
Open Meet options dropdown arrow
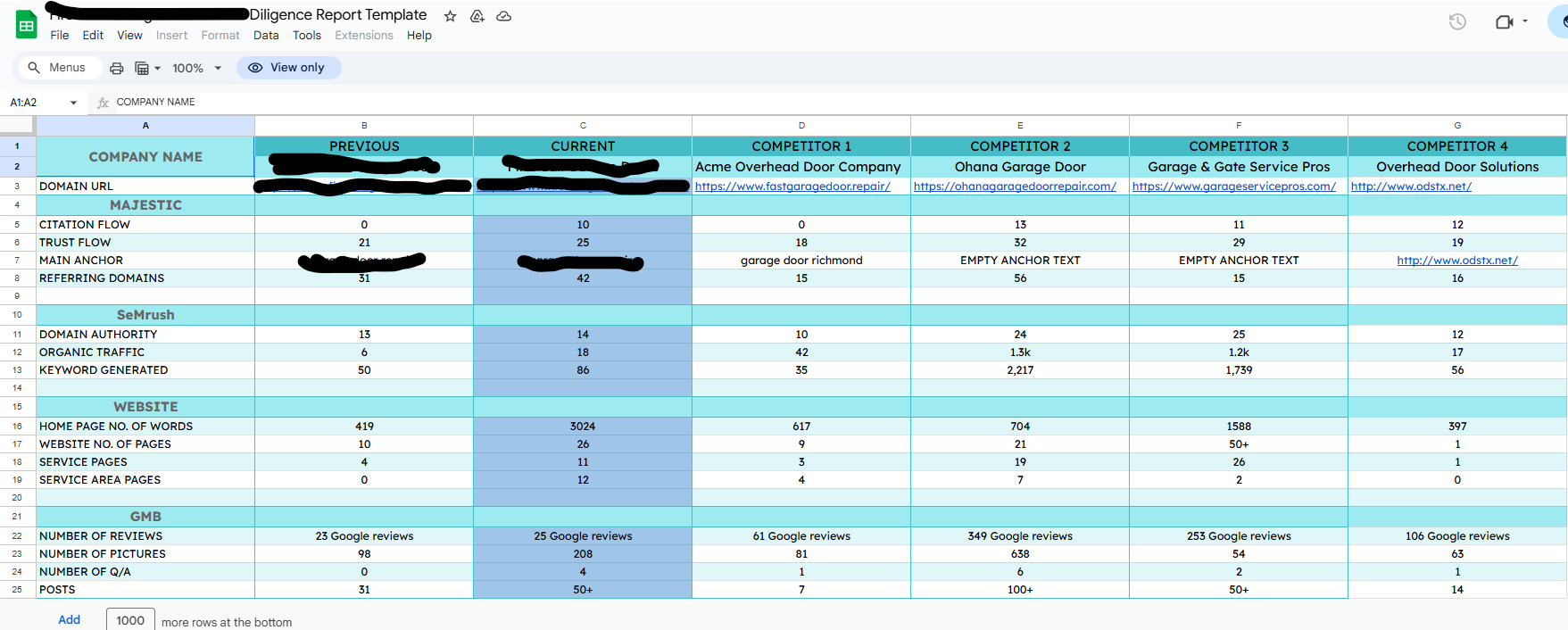1525,21
